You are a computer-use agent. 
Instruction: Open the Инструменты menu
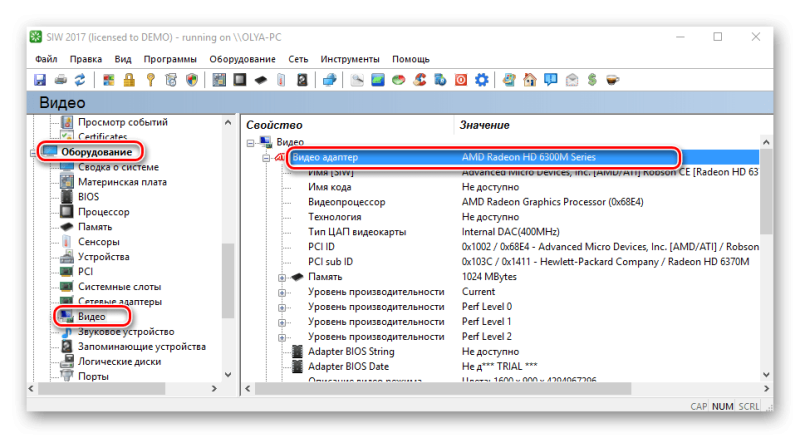(x=350, y=59)
